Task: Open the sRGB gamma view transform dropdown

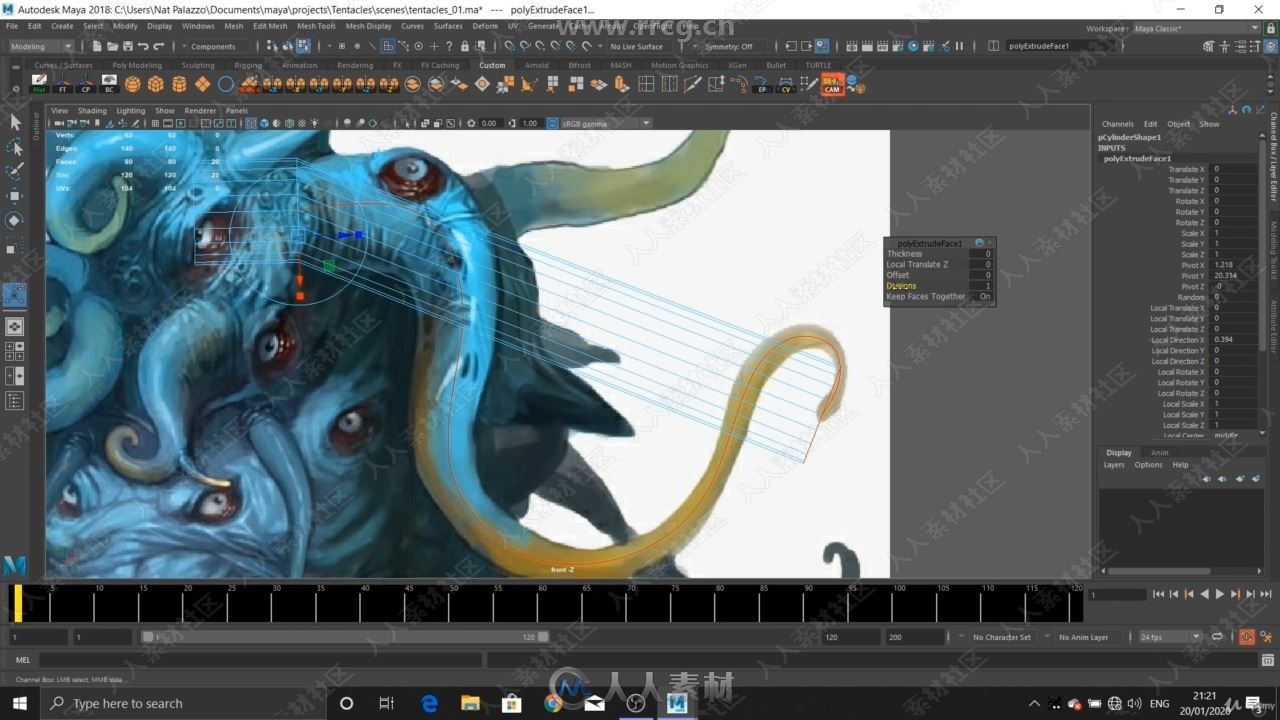Action: click(x=605, y=123)
